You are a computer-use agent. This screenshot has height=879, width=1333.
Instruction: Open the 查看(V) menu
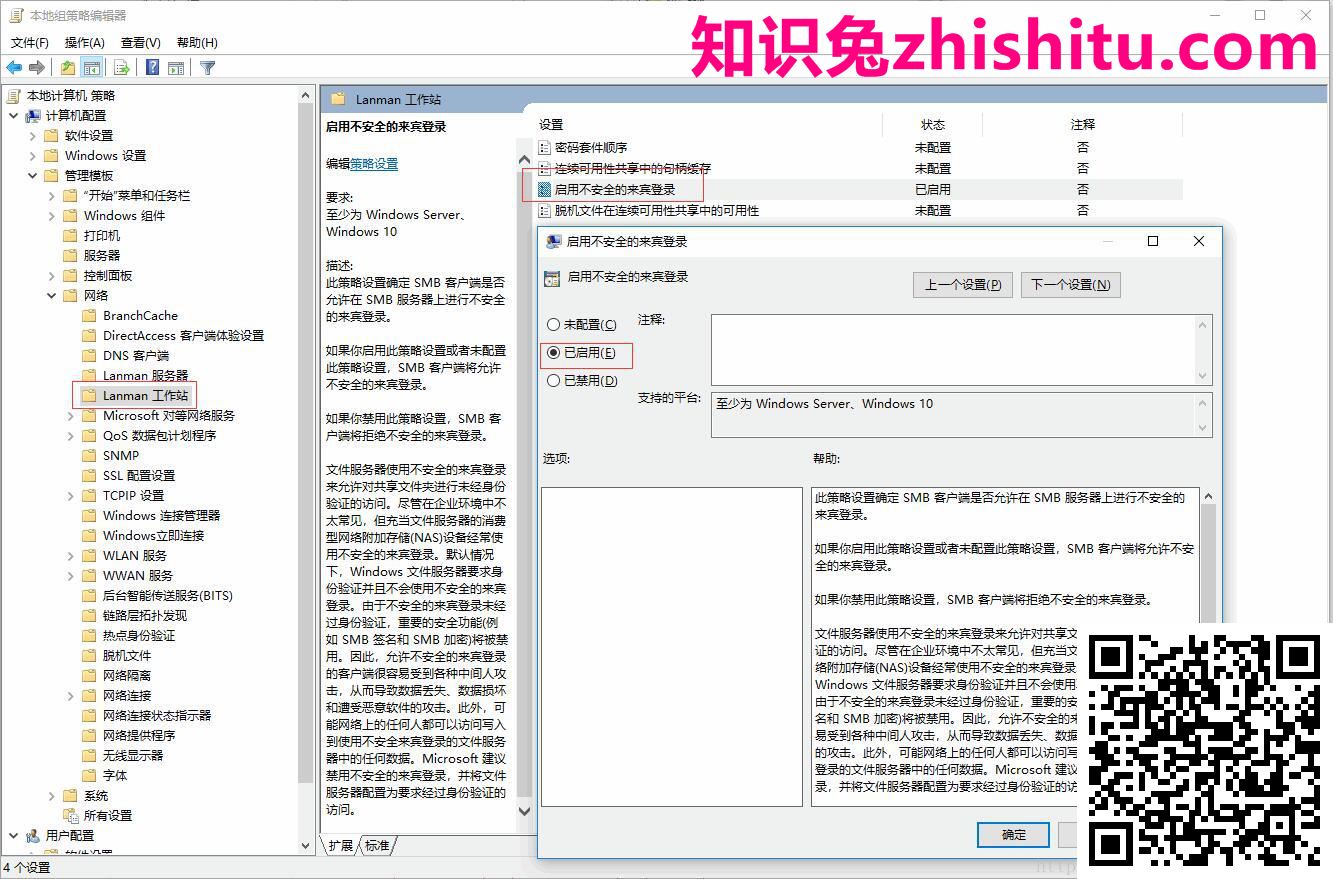(x=141, y=42)
